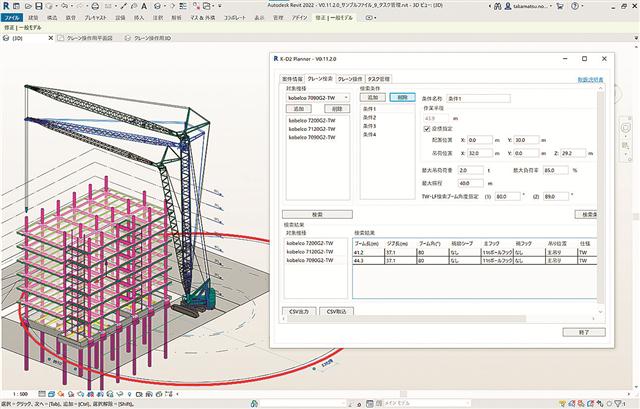This screenshot has height=409, width=640.
Task: Click the Revit application logo icon
Action: coord(6,6)
